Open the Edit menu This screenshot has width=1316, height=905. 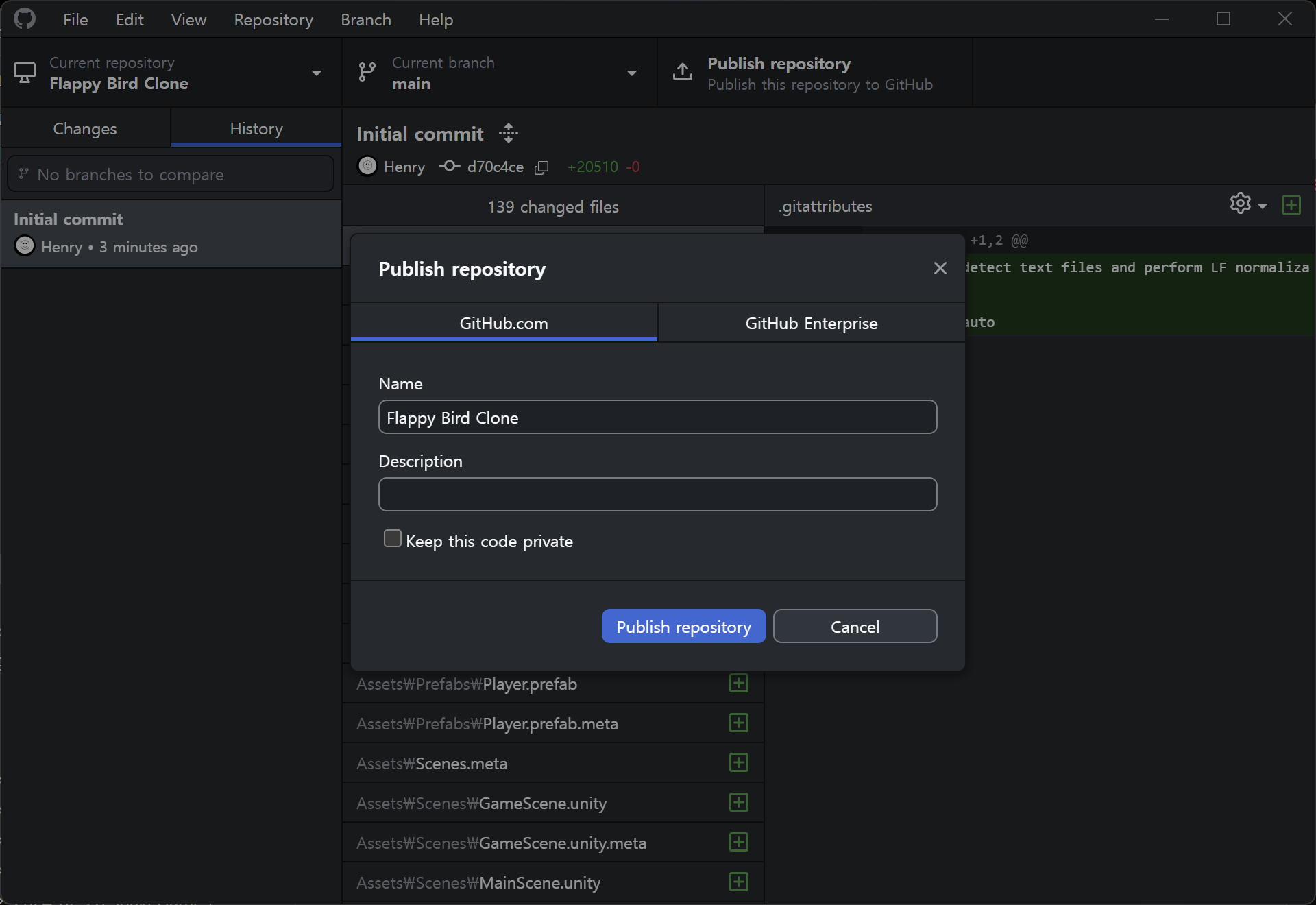coord(130,20)
